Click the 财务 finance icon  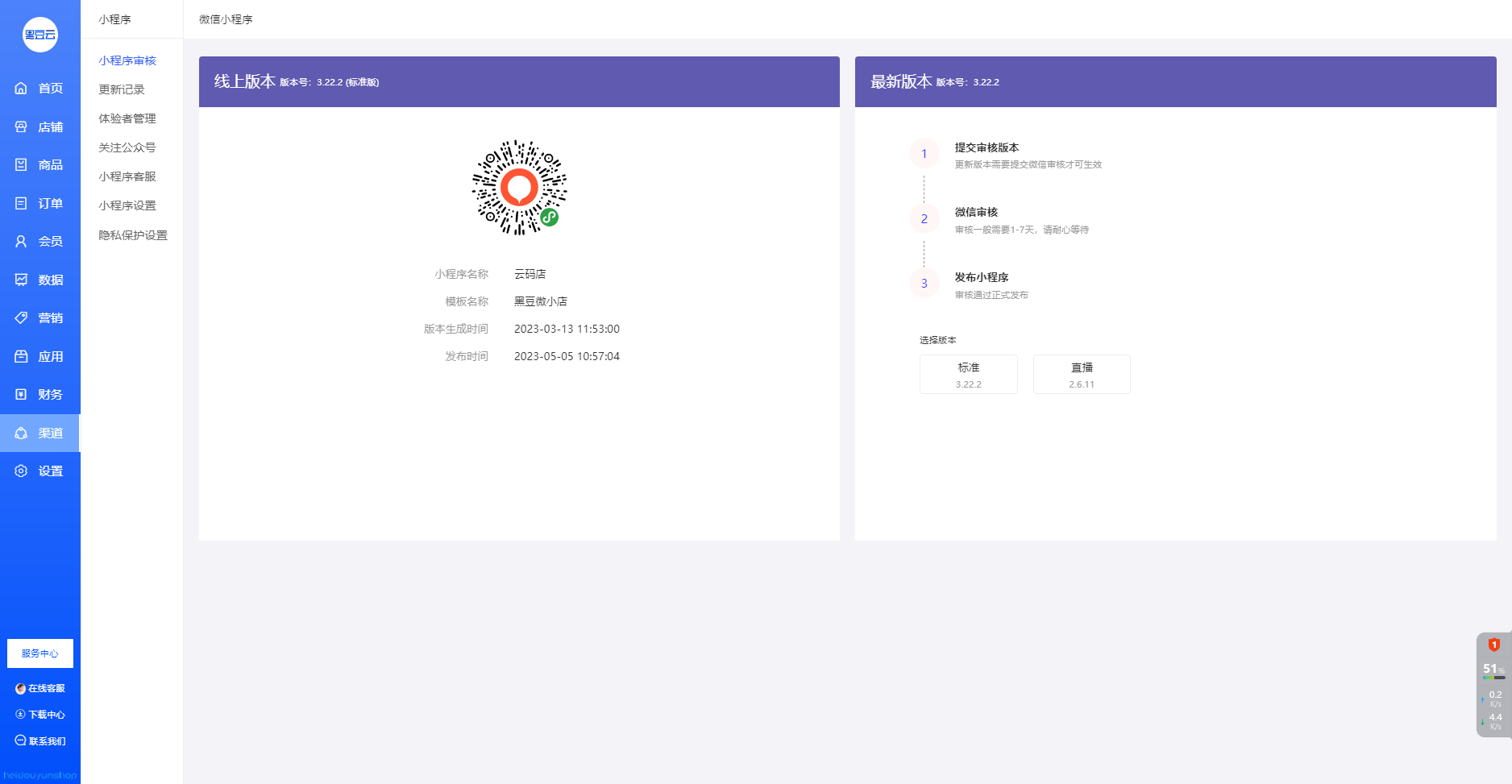click(21, 395)
